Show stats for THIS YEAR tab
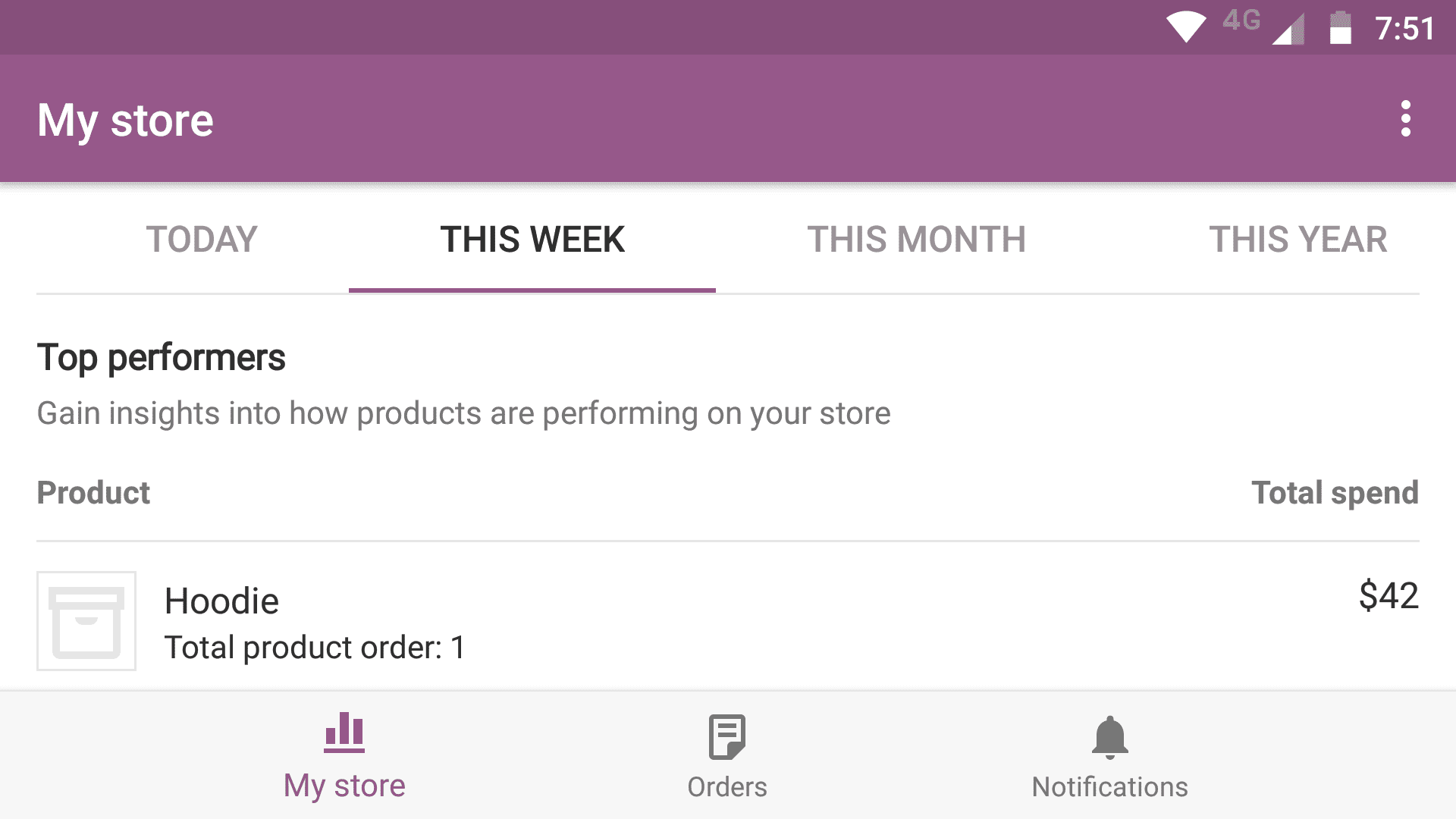1456x819 pixels. click(1298, 240)
